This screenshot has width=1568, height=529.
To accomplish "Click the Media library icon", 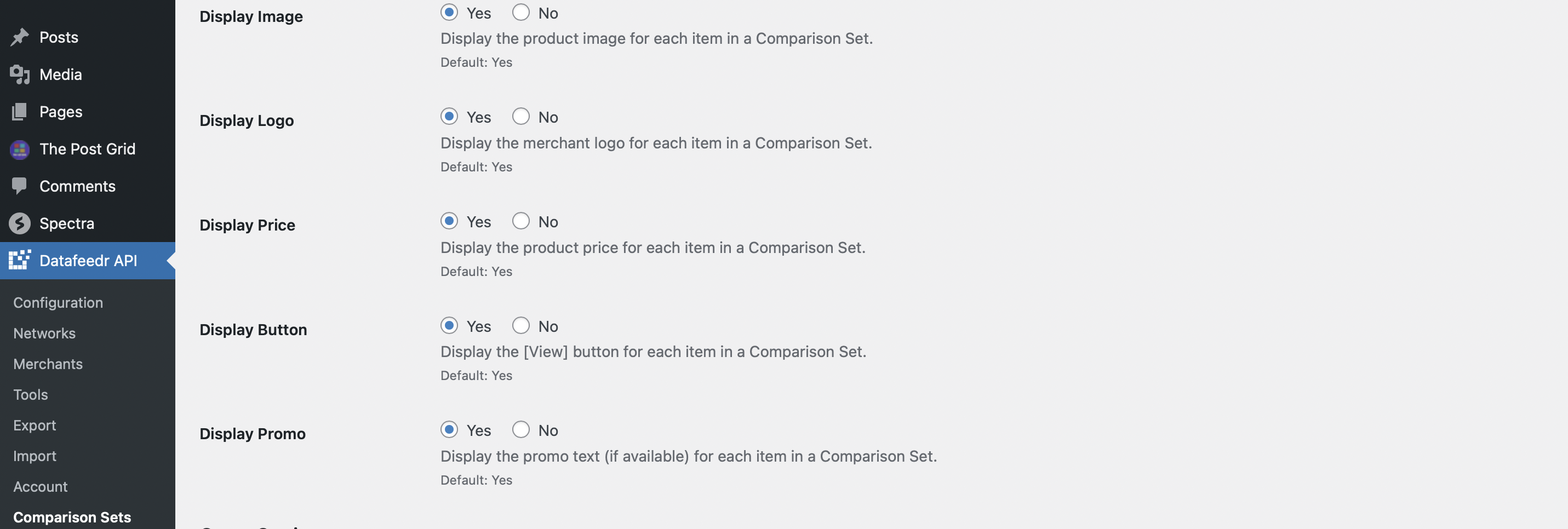I will pyautogui.click(x=20, y=74).
